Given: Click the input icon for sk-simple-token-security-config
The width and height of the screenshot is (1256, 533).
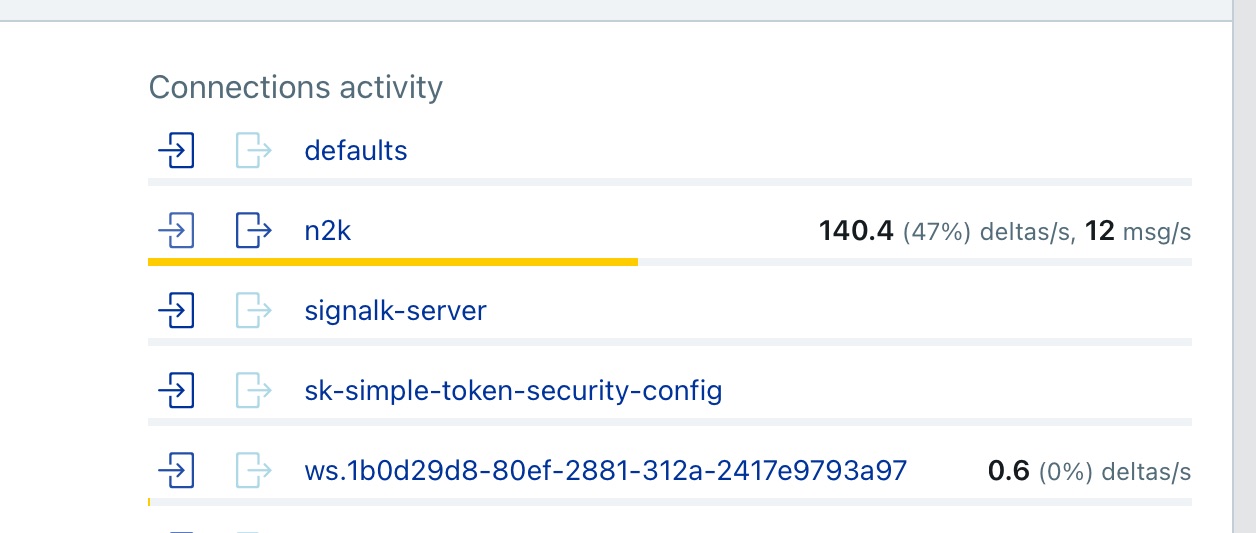Looking at the screenshot, I should [x=176, y=390].
